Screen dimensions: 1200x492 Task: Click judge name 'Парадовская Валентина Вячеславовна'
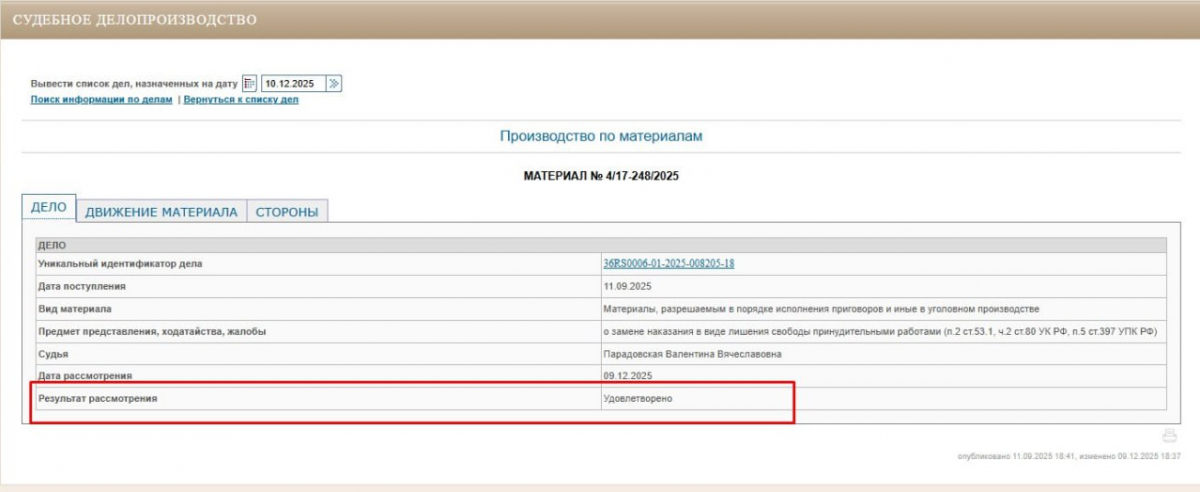pyautogui.click(x=692, y=354)
